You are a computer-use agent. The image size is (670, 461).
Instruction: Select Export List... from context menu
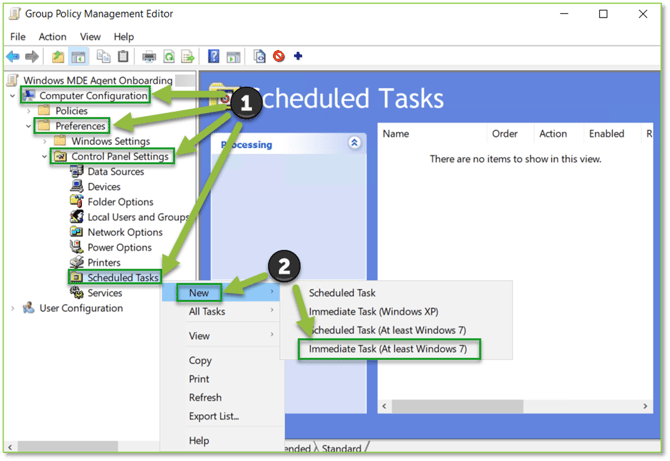point(214,416)
